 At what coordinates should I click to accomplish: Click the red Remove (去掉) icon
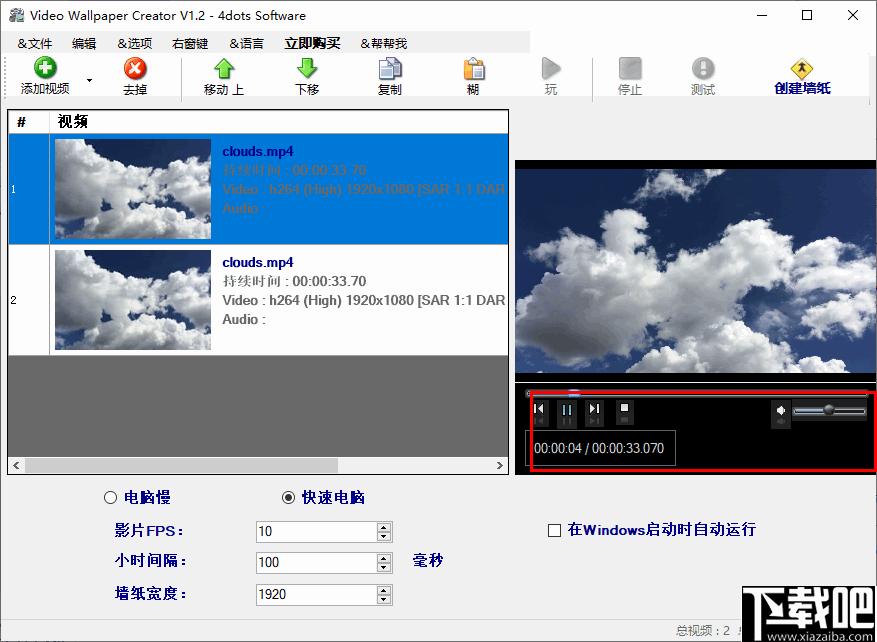[135, 69]
